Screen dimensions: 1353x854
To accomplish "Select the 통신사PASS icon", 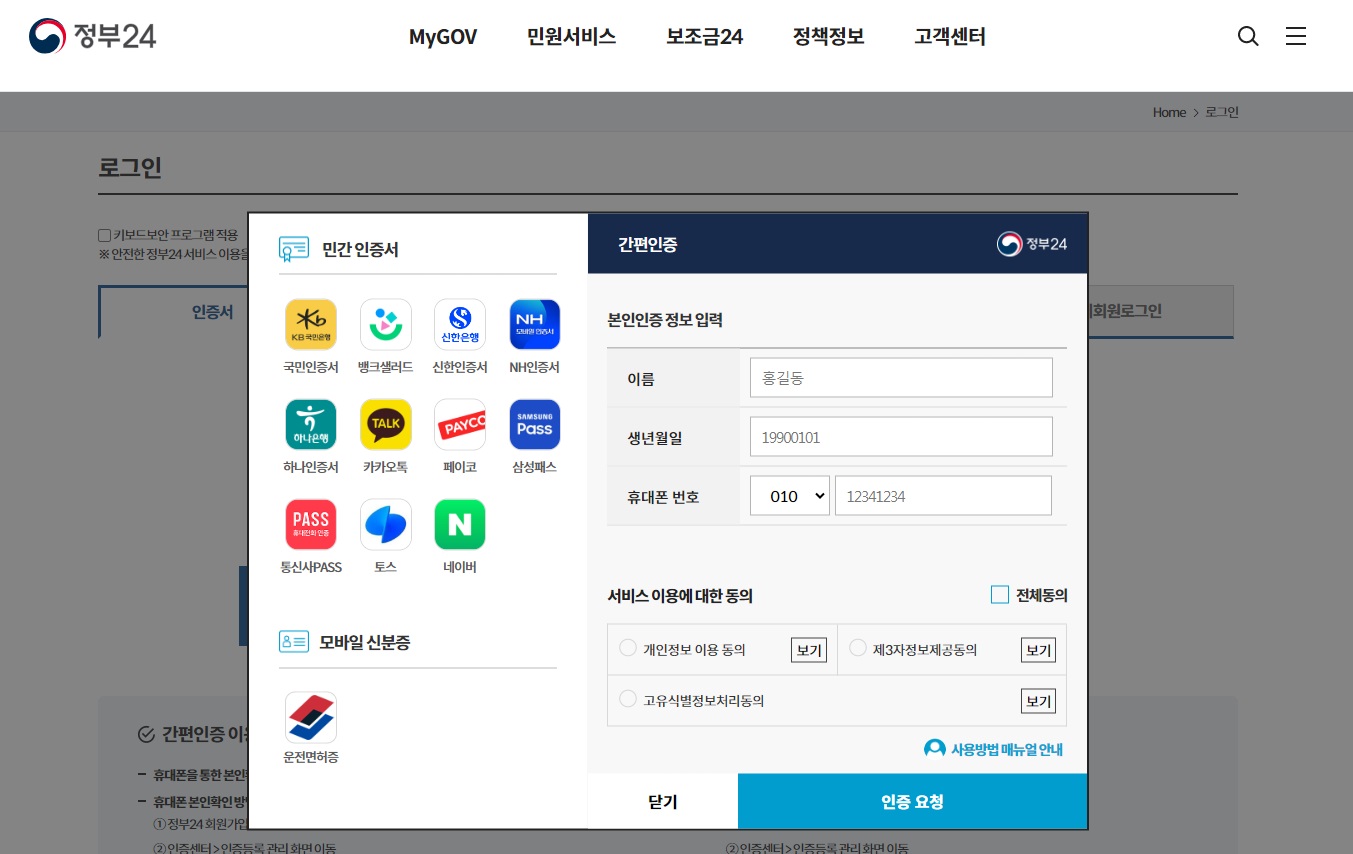I will pyautogui.click(x=311, y=525).
